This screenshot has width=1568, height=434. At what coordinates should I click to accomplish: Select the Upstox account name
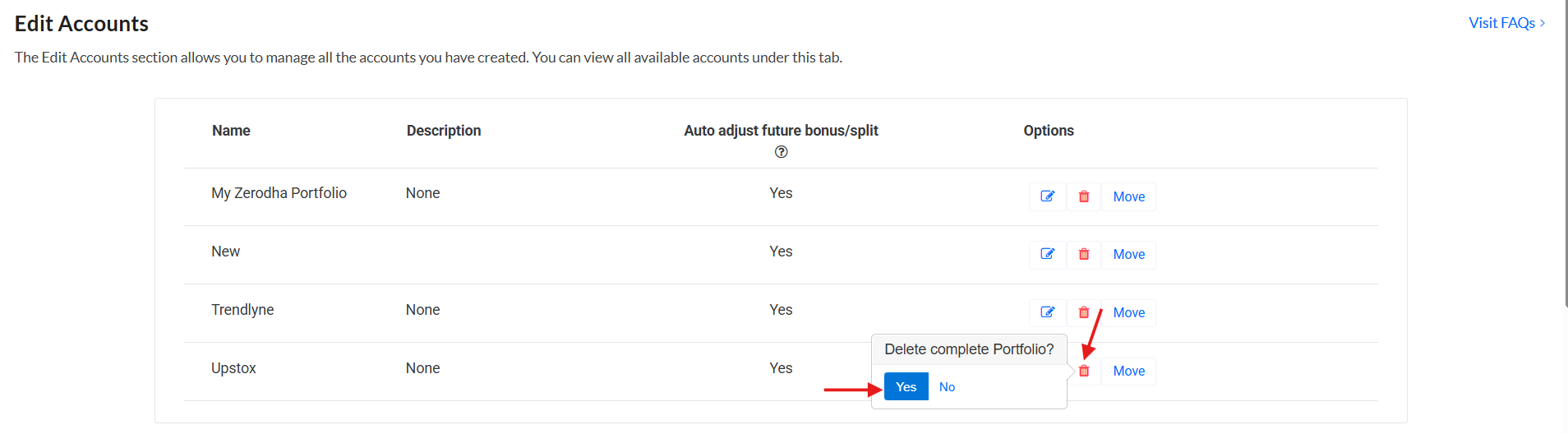(x=233, y=368)
